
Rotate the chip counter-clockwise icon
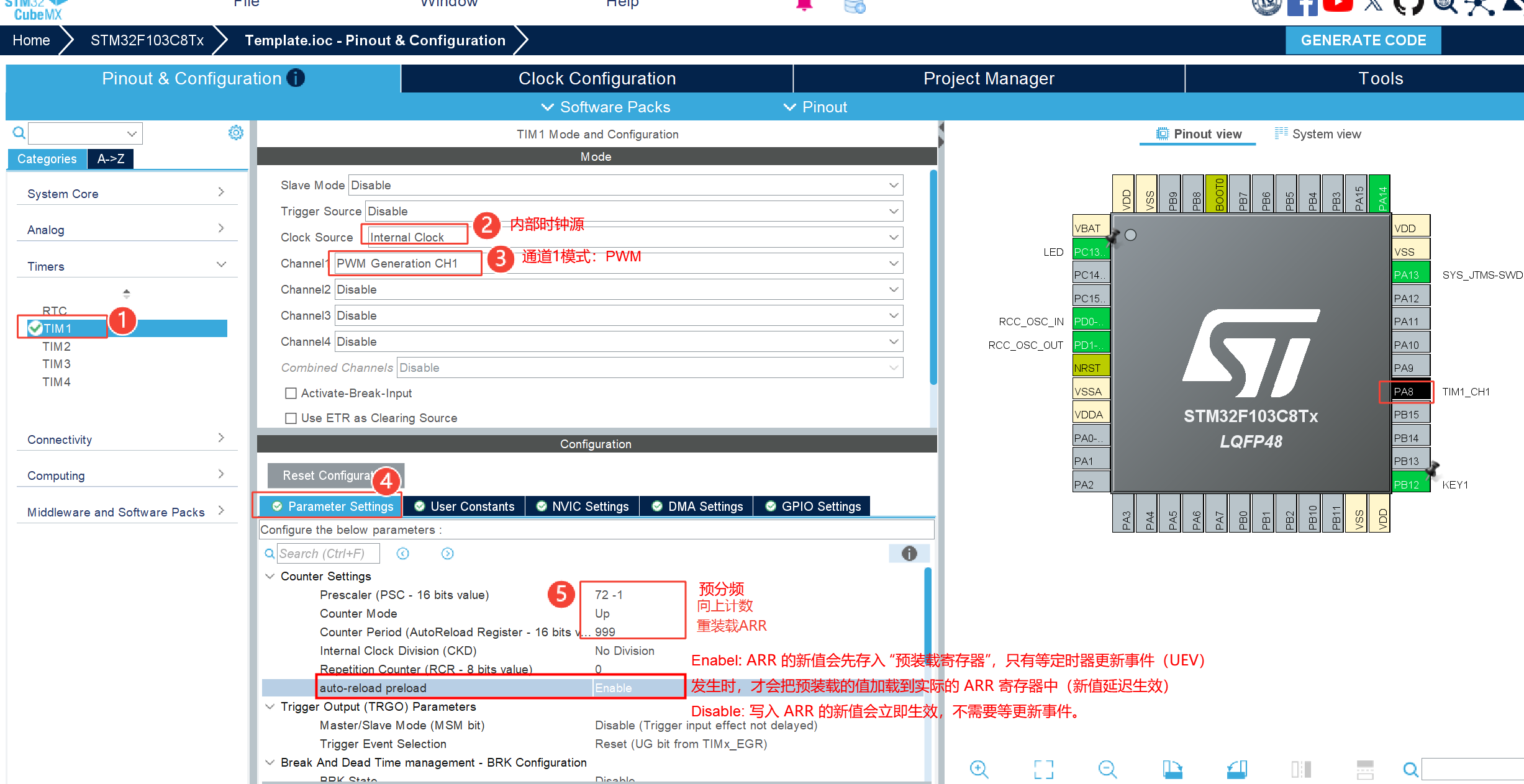[x=1237, y=770]
